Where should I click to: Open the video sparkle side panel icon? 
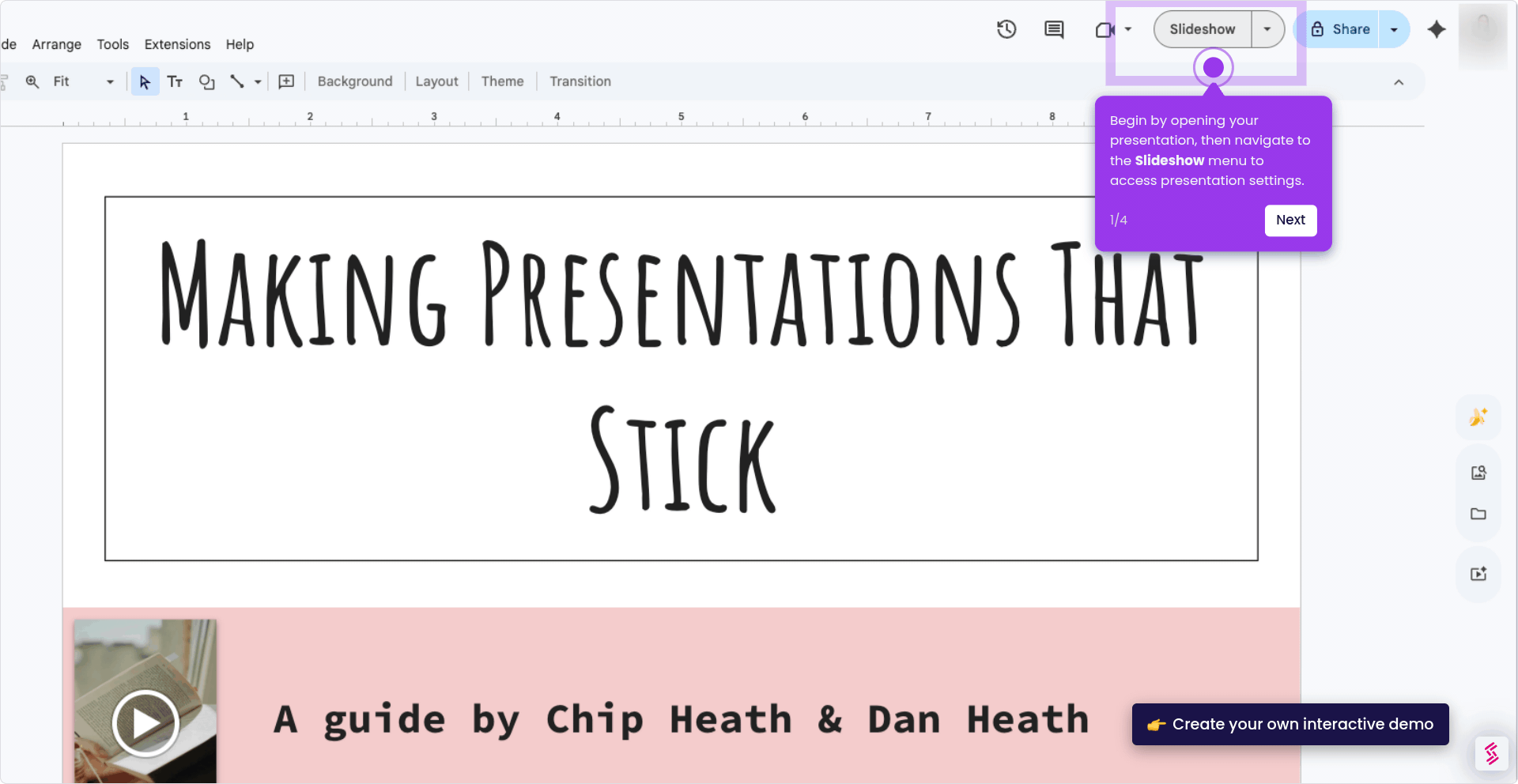pos(1478,574)
